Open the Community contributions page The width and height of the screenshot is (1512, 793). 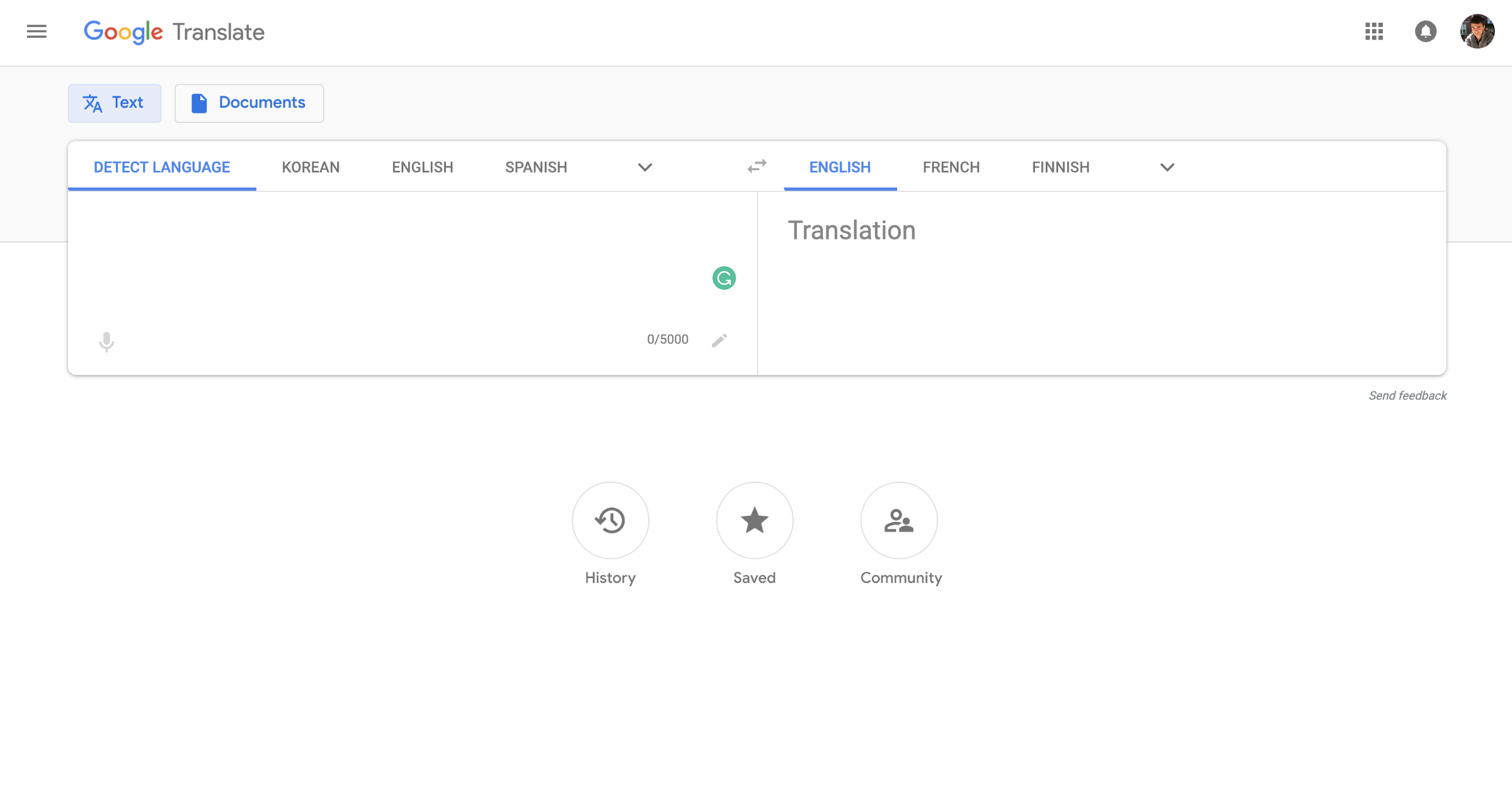[x=898, y=520]
